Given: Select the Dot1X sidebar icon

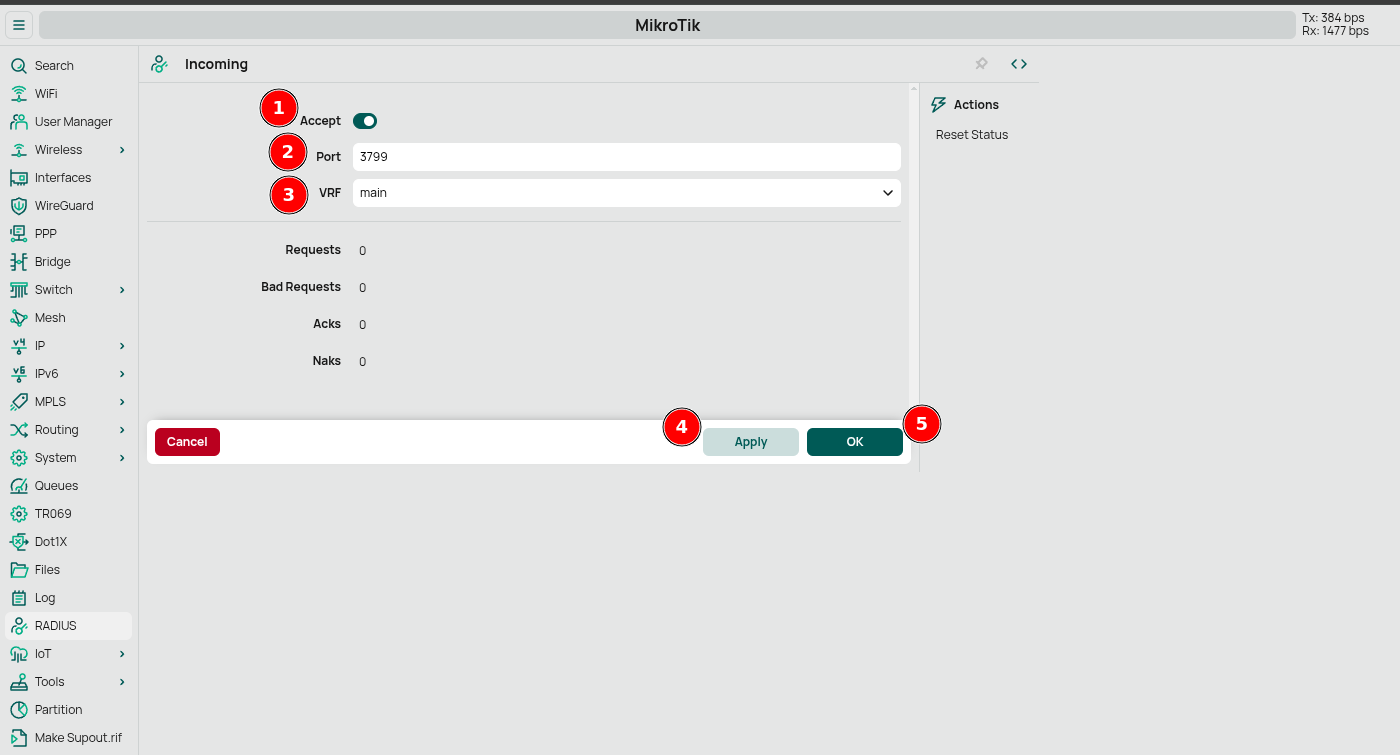Looking at the screenshot, I should tap(20, 541).
